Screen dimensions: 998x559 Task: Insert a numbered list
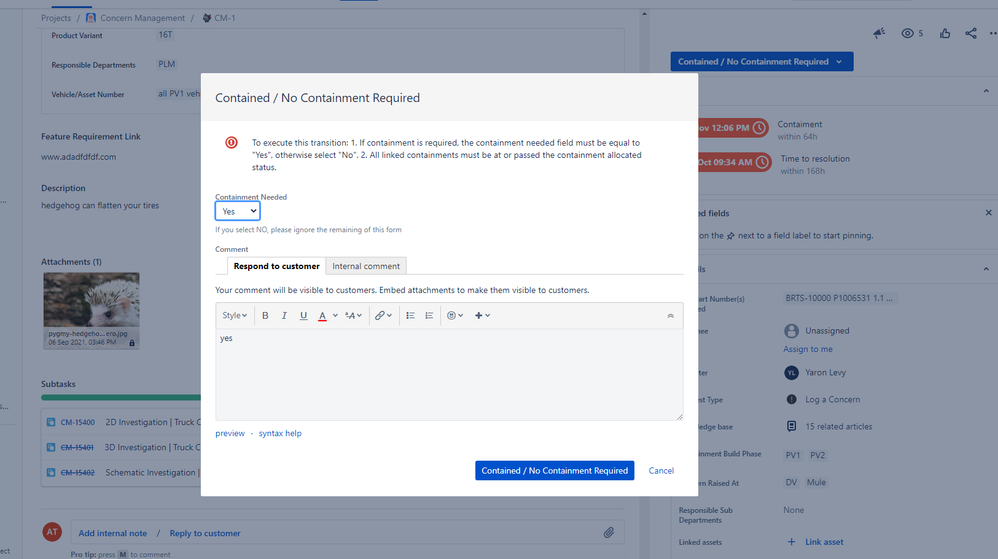pos(430,315)
